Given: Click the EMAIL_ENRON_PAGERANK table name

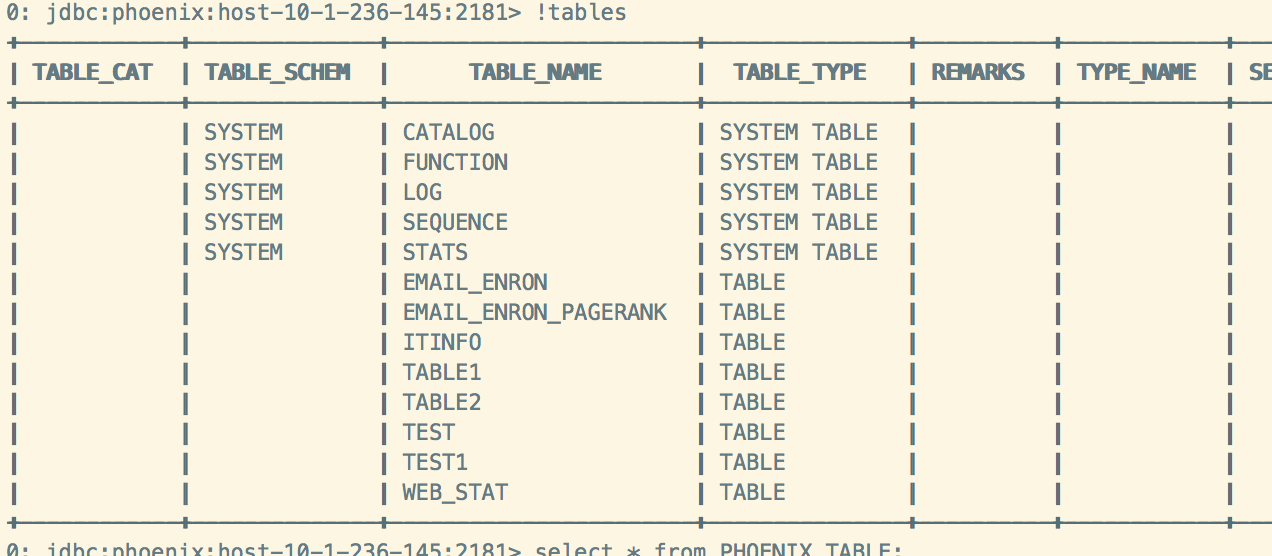Looking at the screenshot, I should 534,312.
